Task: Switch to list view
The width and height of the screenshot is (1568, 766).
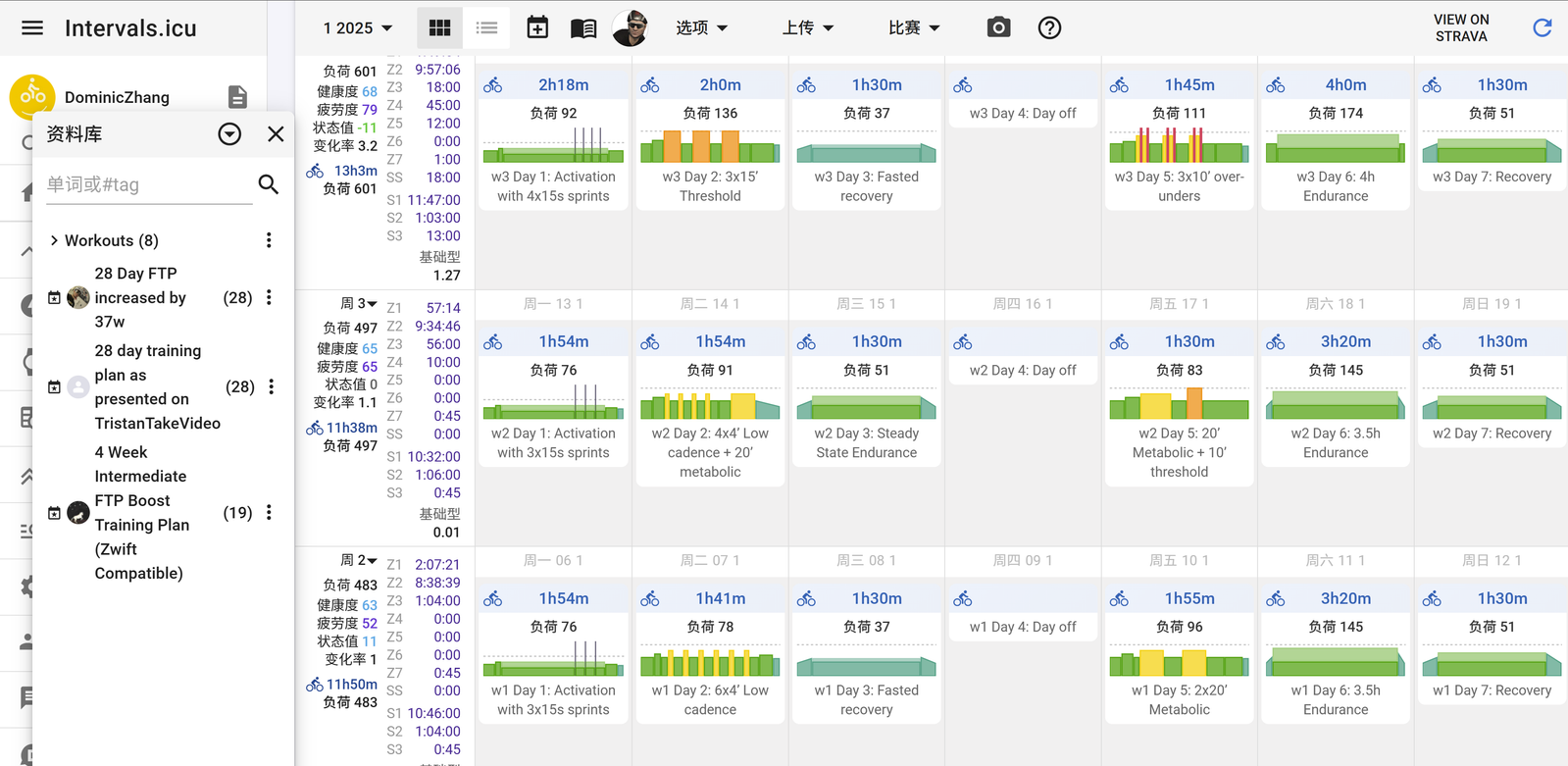Action: coord(486,27)
